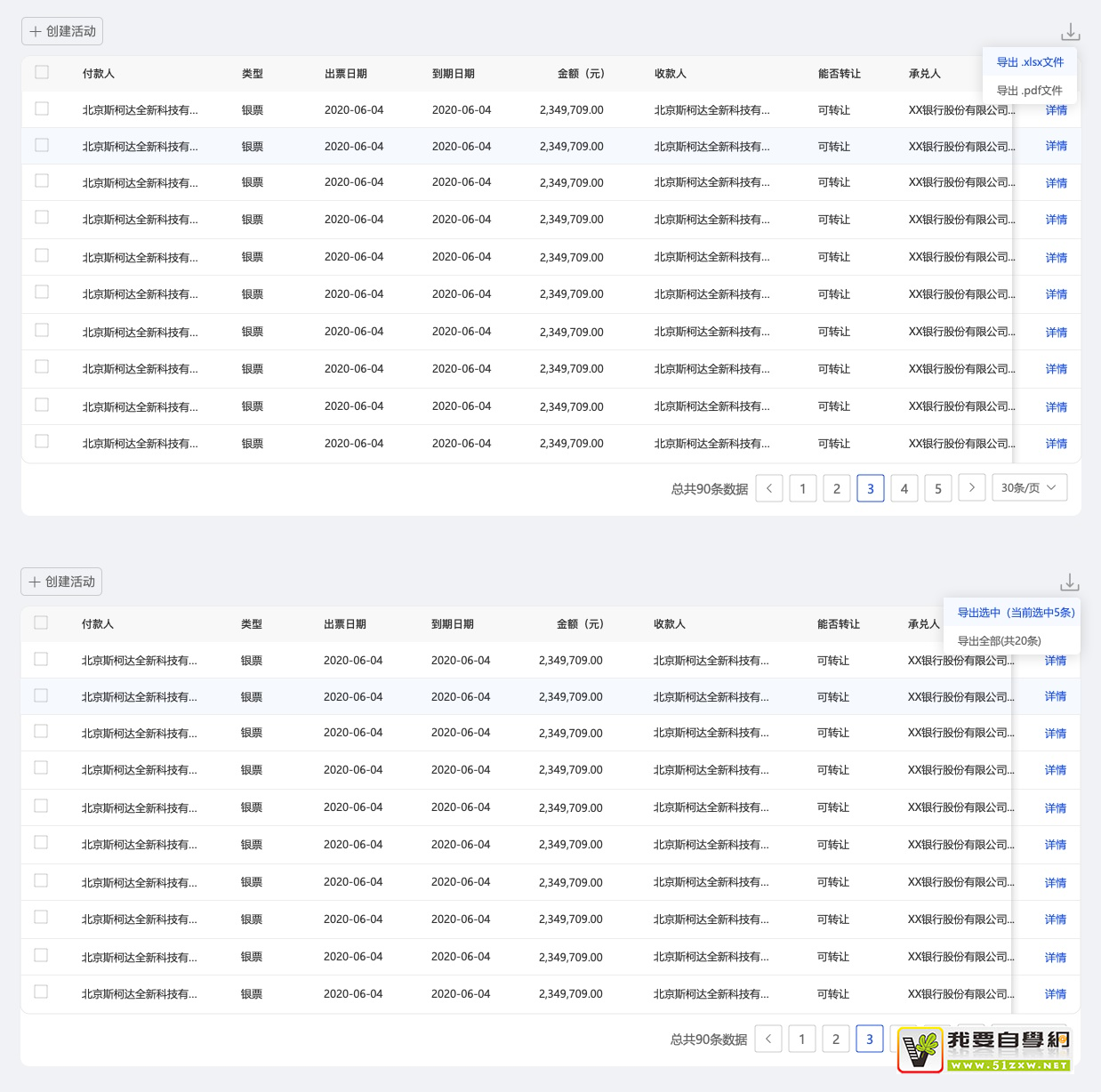Select 导出全部(共20条) option

click(x=999, y=641)
